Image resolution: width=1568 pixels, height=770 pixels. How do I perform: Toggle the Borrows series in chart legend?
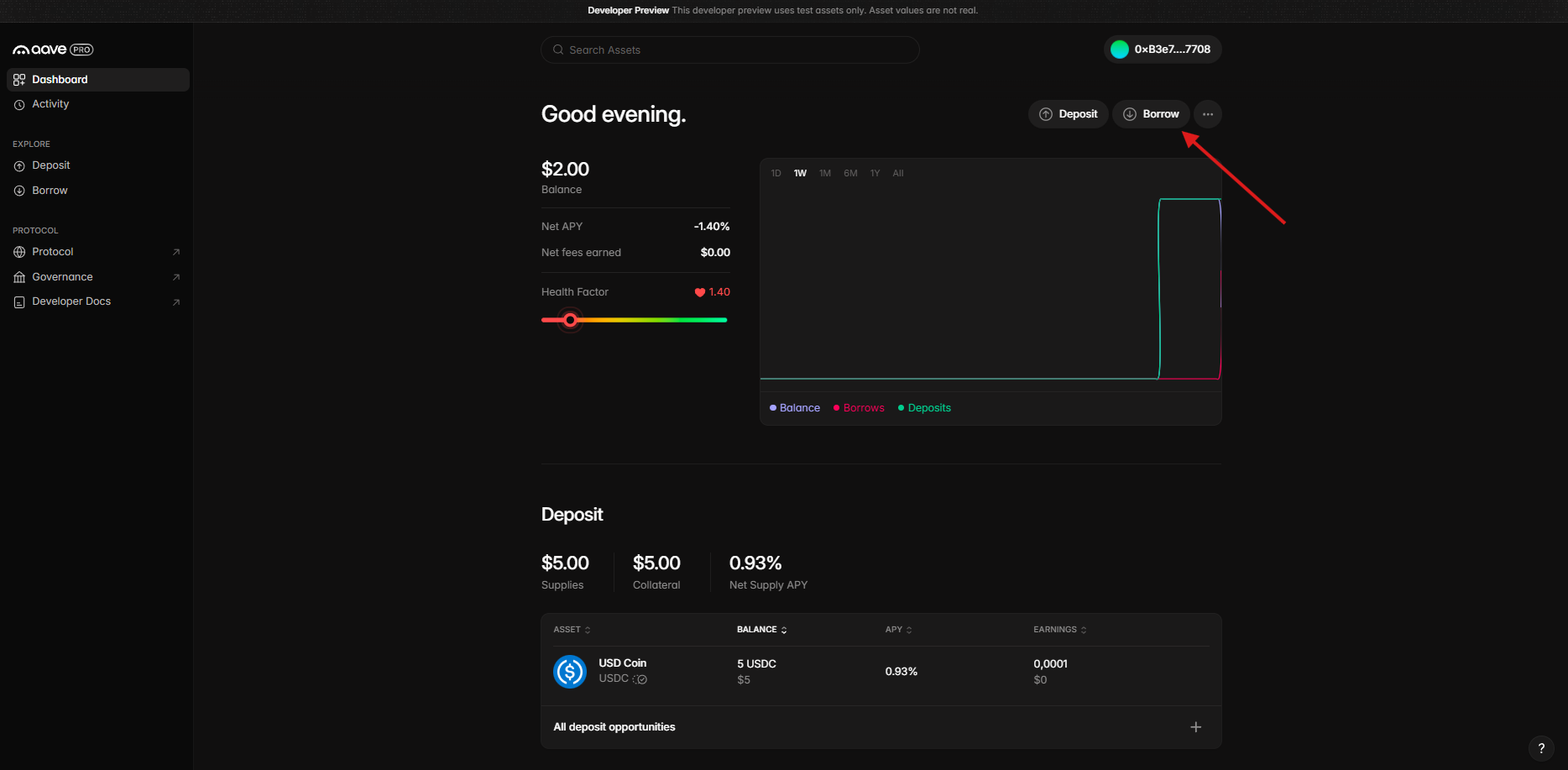(859, 408)
